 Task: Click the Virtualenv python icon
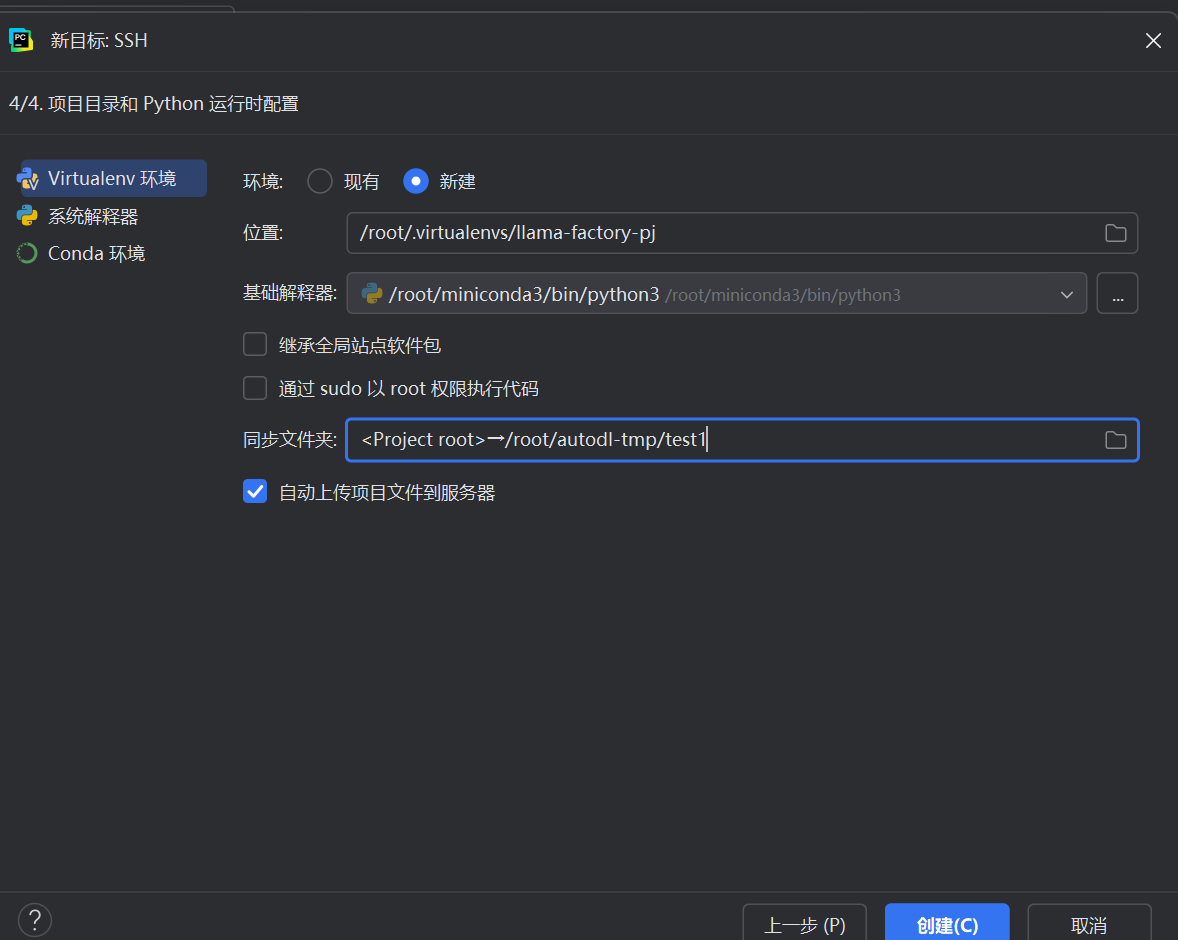coord(28,178)
